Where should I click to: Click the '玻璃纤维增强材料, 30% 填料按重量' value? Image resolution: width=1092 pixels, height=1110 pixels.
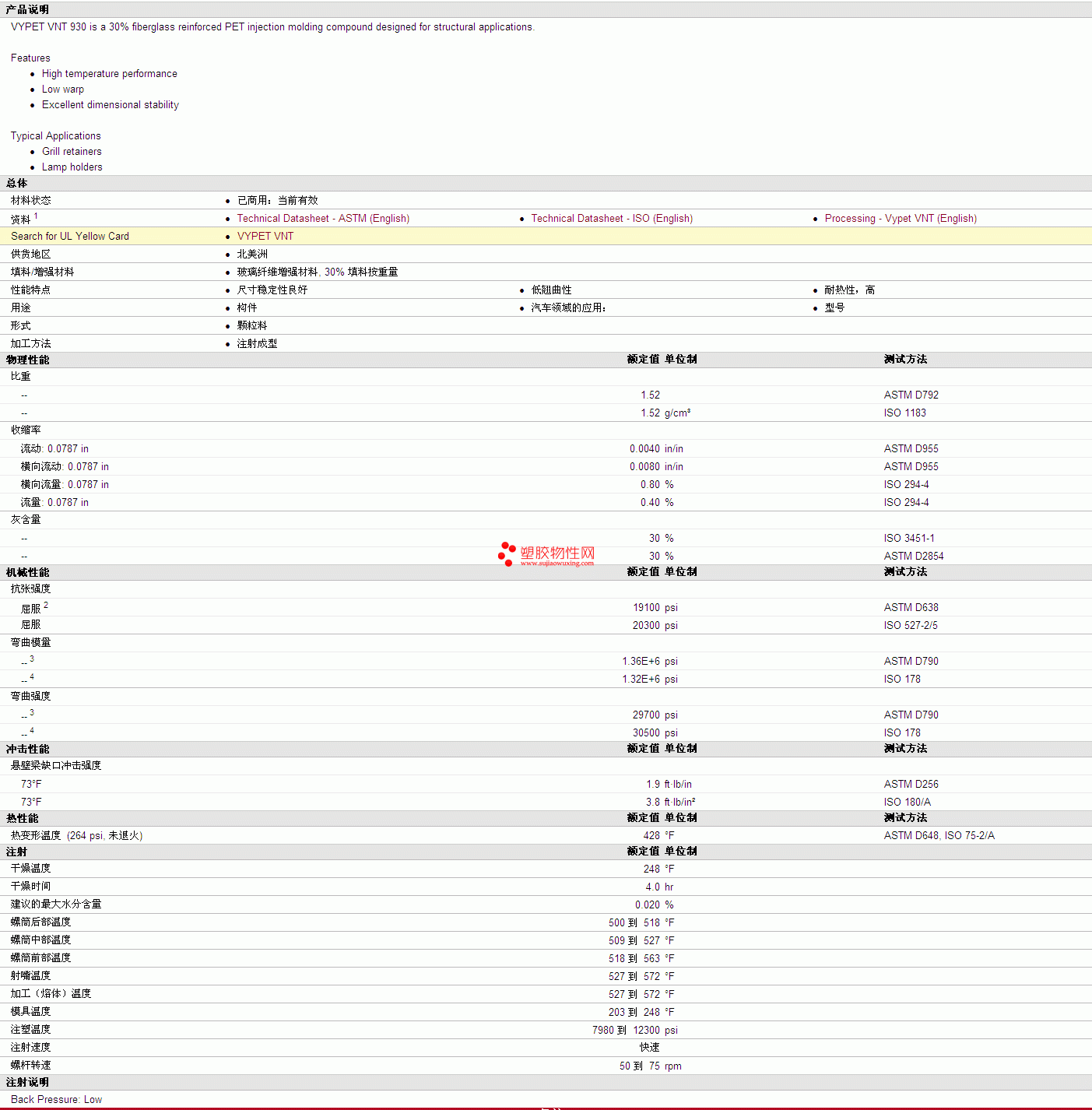pos(318,272)
